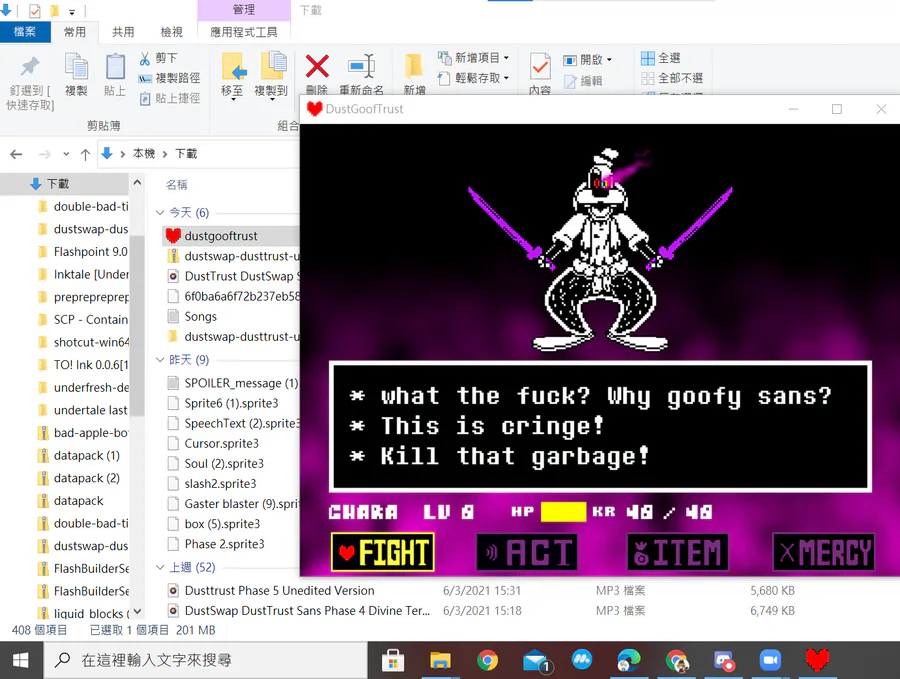The image size is (900, 679).
Task: Click the Rename icon in ribbon
Action: (362, 66)
